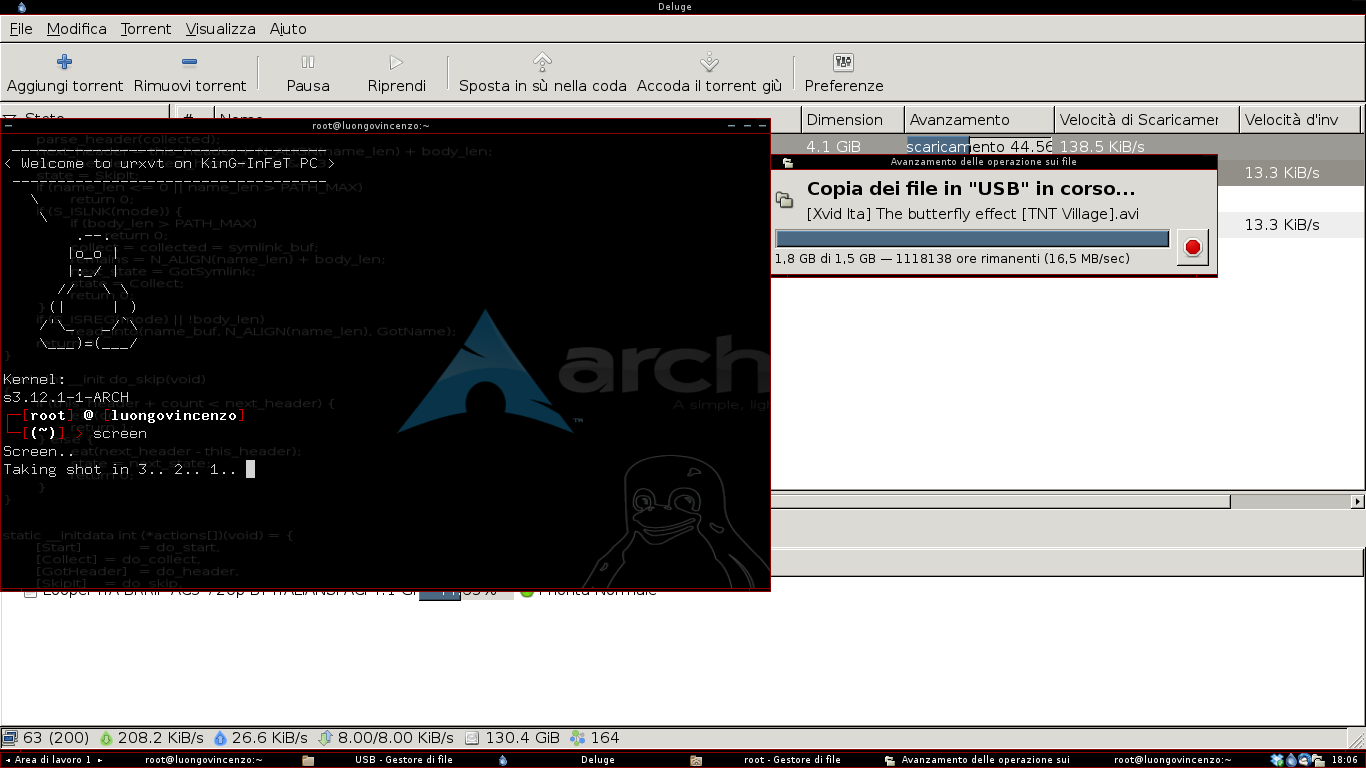Viewport: 1366px width, 768px height.
Task: Sort torrents by Dimension column
Action: pyautogui.click(x=852, y=120)
